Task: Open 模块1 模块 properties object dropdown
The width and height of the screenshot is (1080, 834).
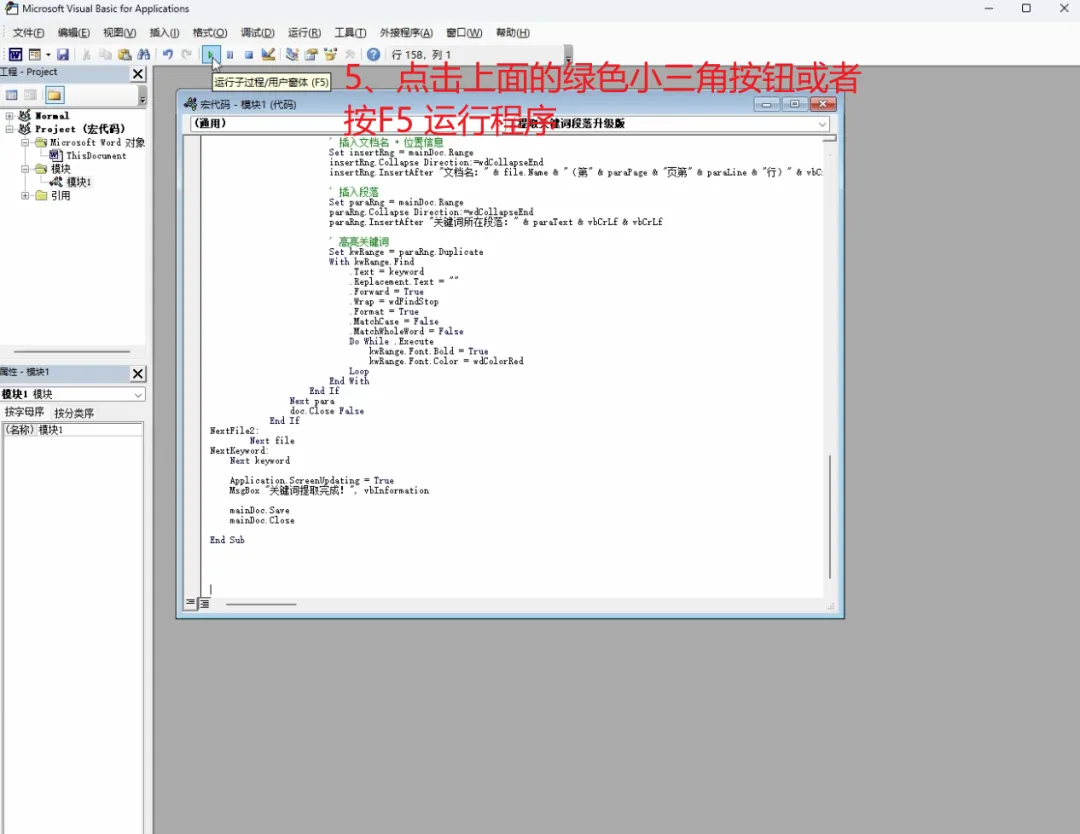Action: click(72, 394)
